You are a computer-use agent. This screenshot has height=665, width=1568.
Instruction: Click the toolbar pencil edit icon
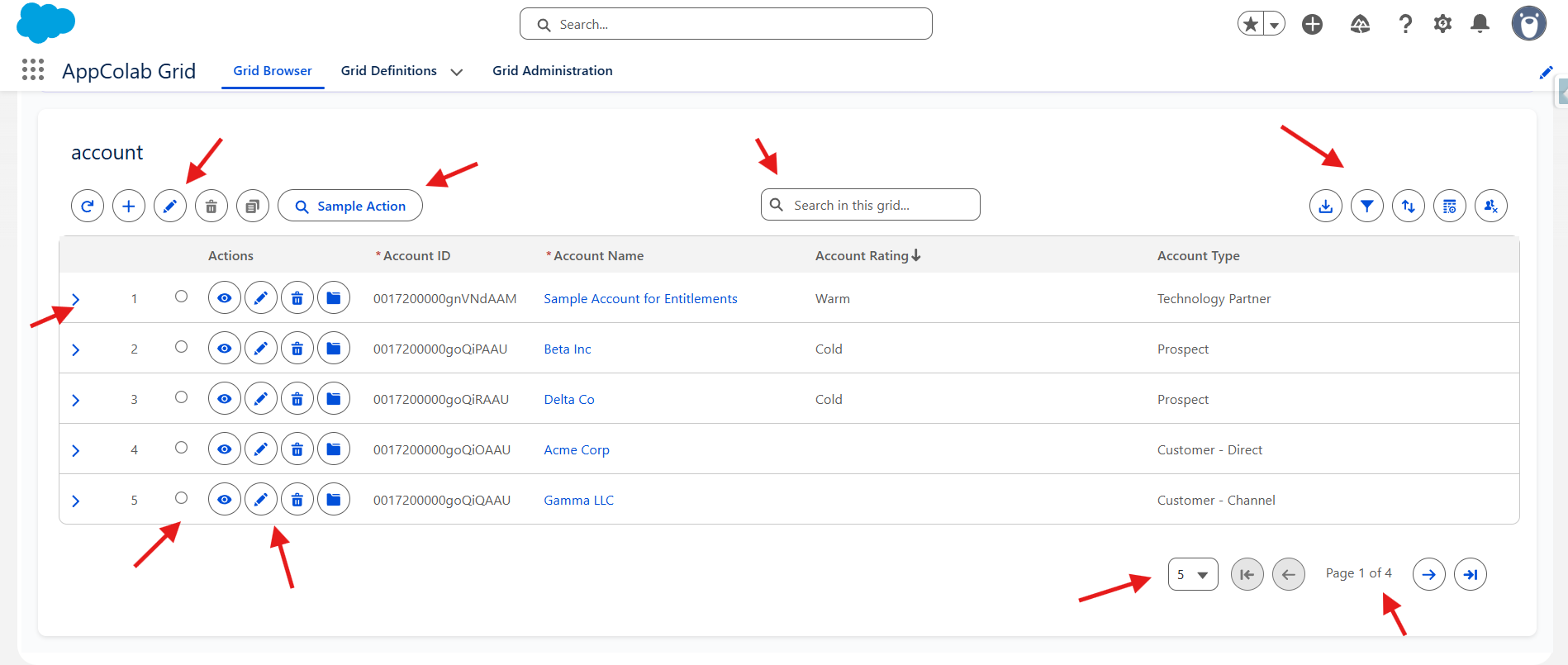[x=170, y=206]
